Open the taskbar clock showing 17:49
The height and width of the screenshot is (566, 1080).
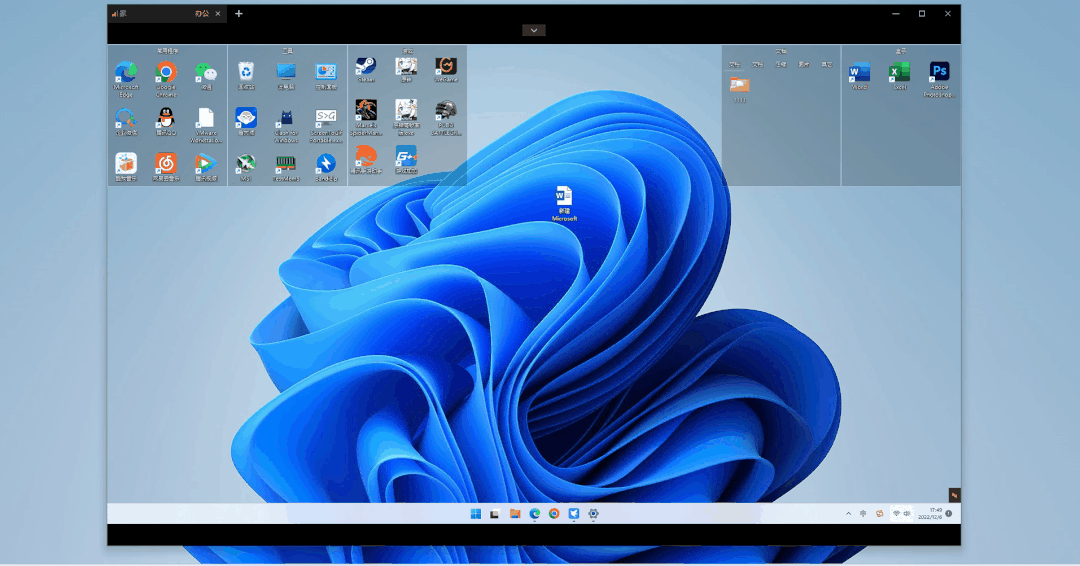point(931,514)
